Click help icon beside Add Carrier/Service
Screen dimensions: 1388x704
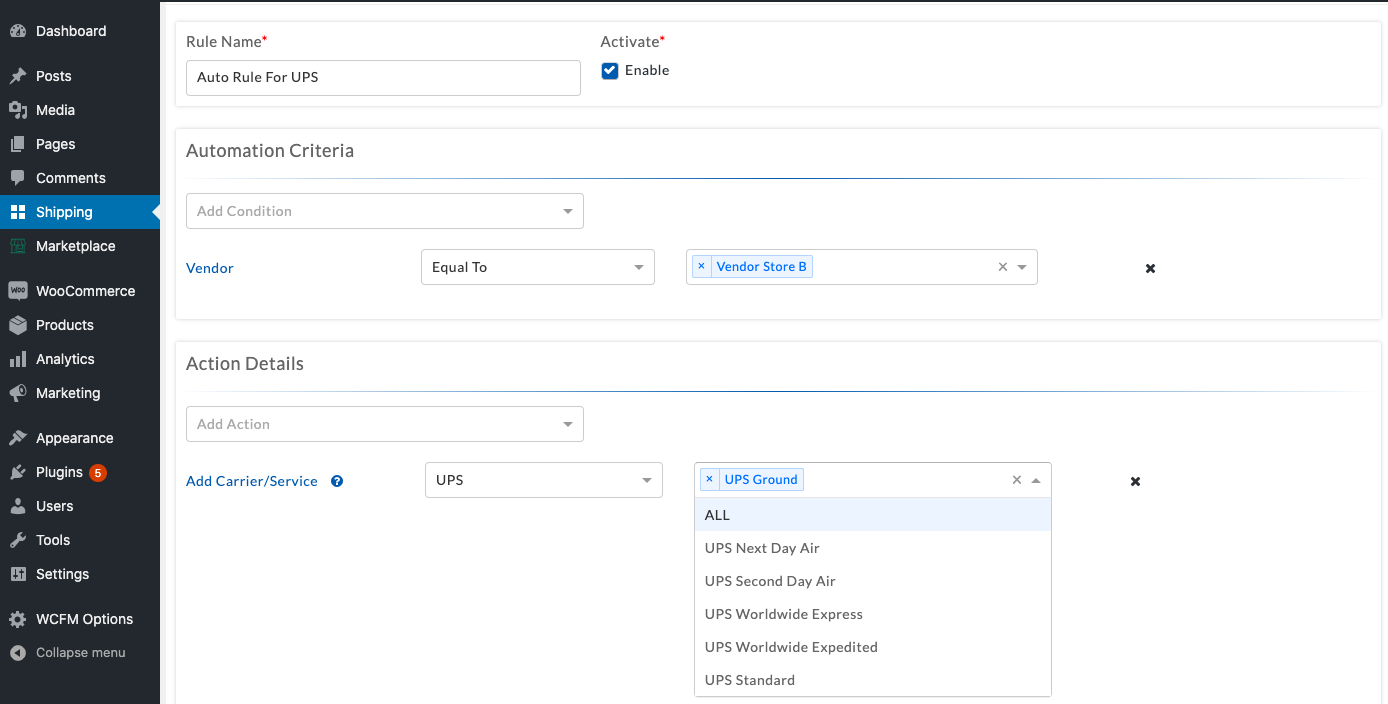337,481
